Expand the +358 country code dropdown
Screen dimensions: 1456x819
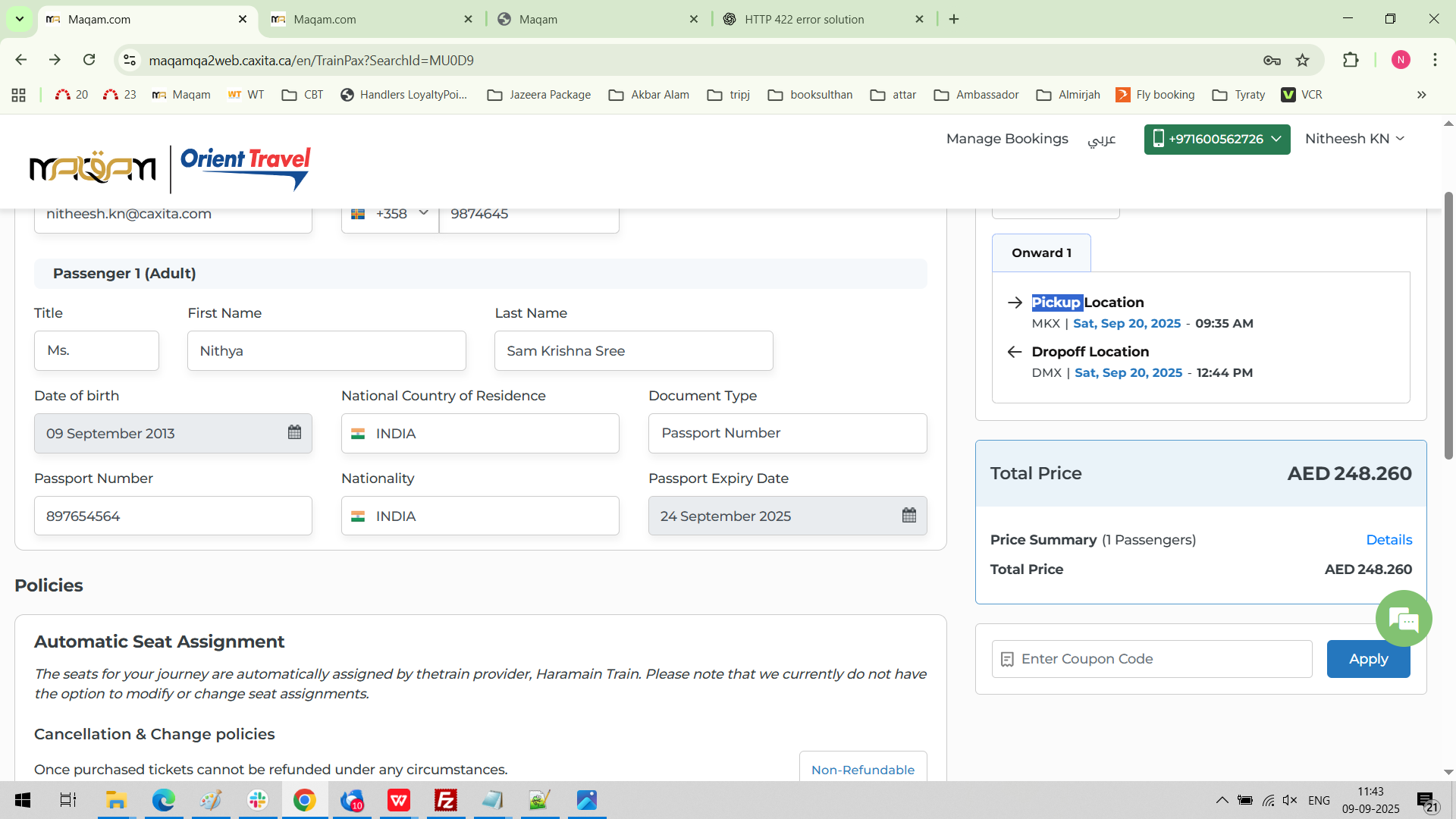tap(391, 214)
